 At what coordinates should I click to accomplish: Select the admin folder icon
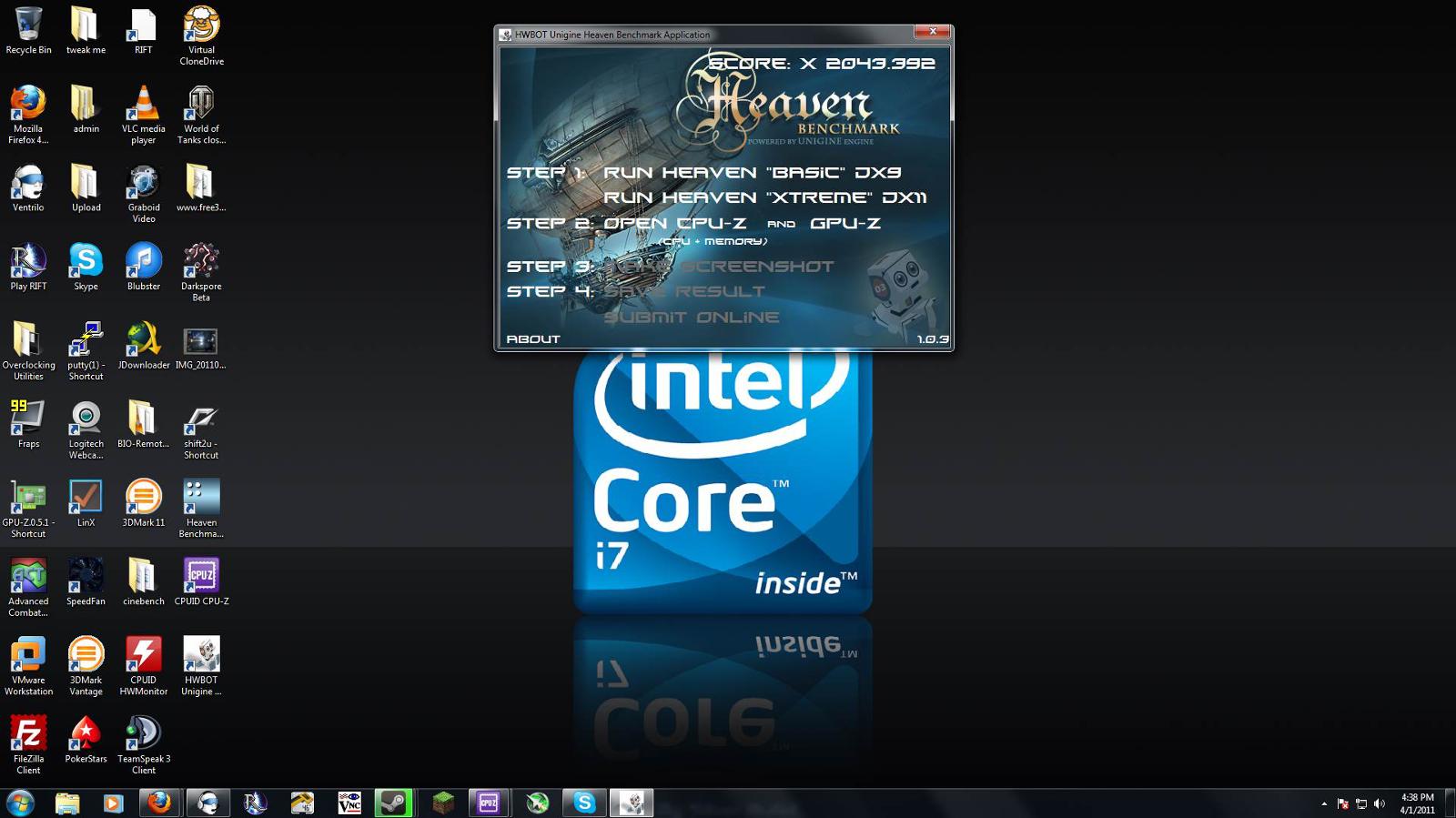point(86,110)
